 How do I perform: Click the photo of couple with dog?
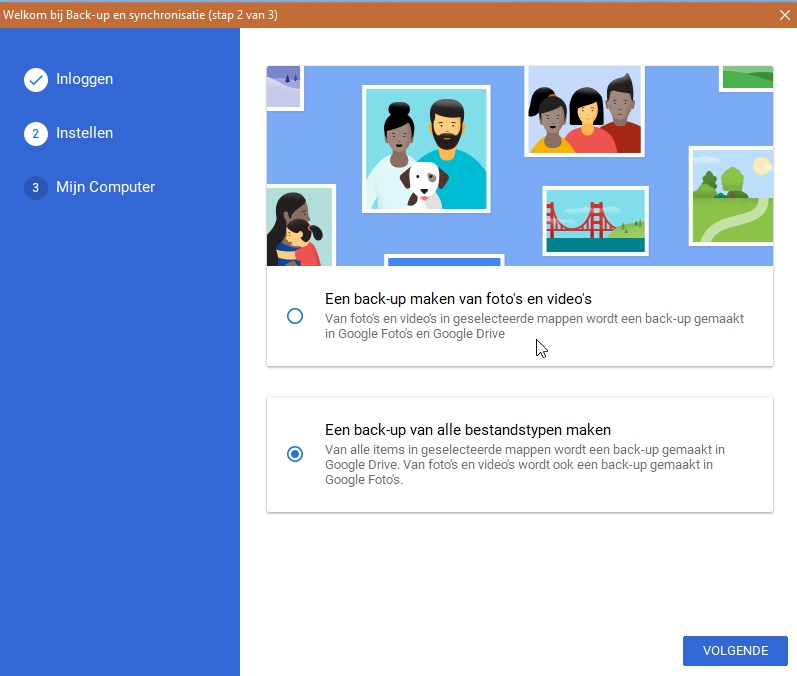coord(425,149)
